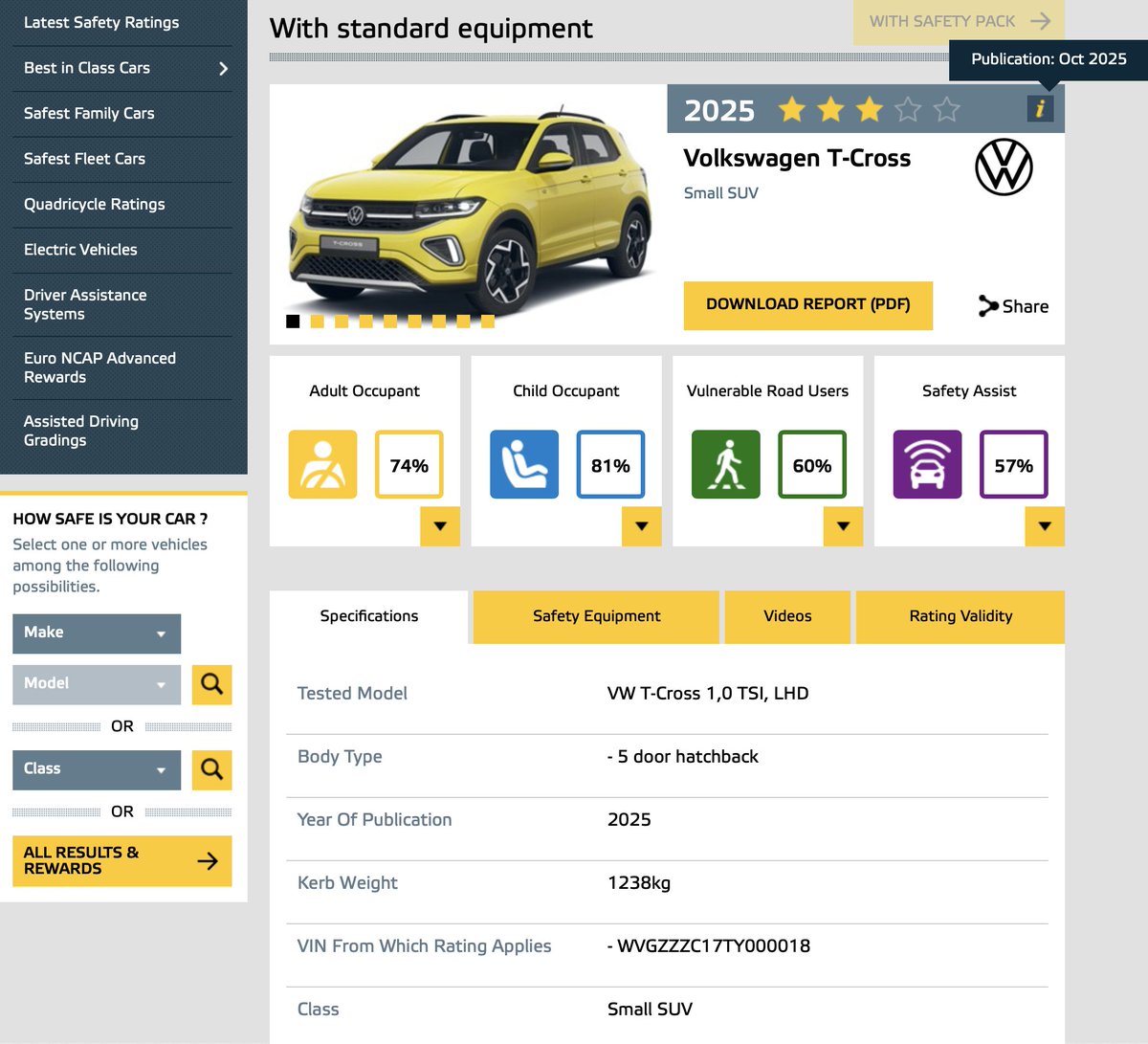Expand the Adult Occupant details arrow
Image resolution: width=1148 pixels, height=1044 pixels.
point(440,526)
